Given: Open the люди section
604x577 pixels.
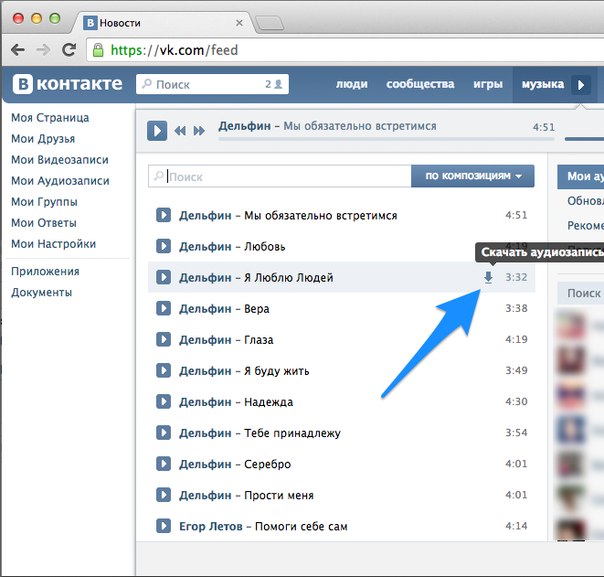Looking at the screenshot, I should point(352,84).
